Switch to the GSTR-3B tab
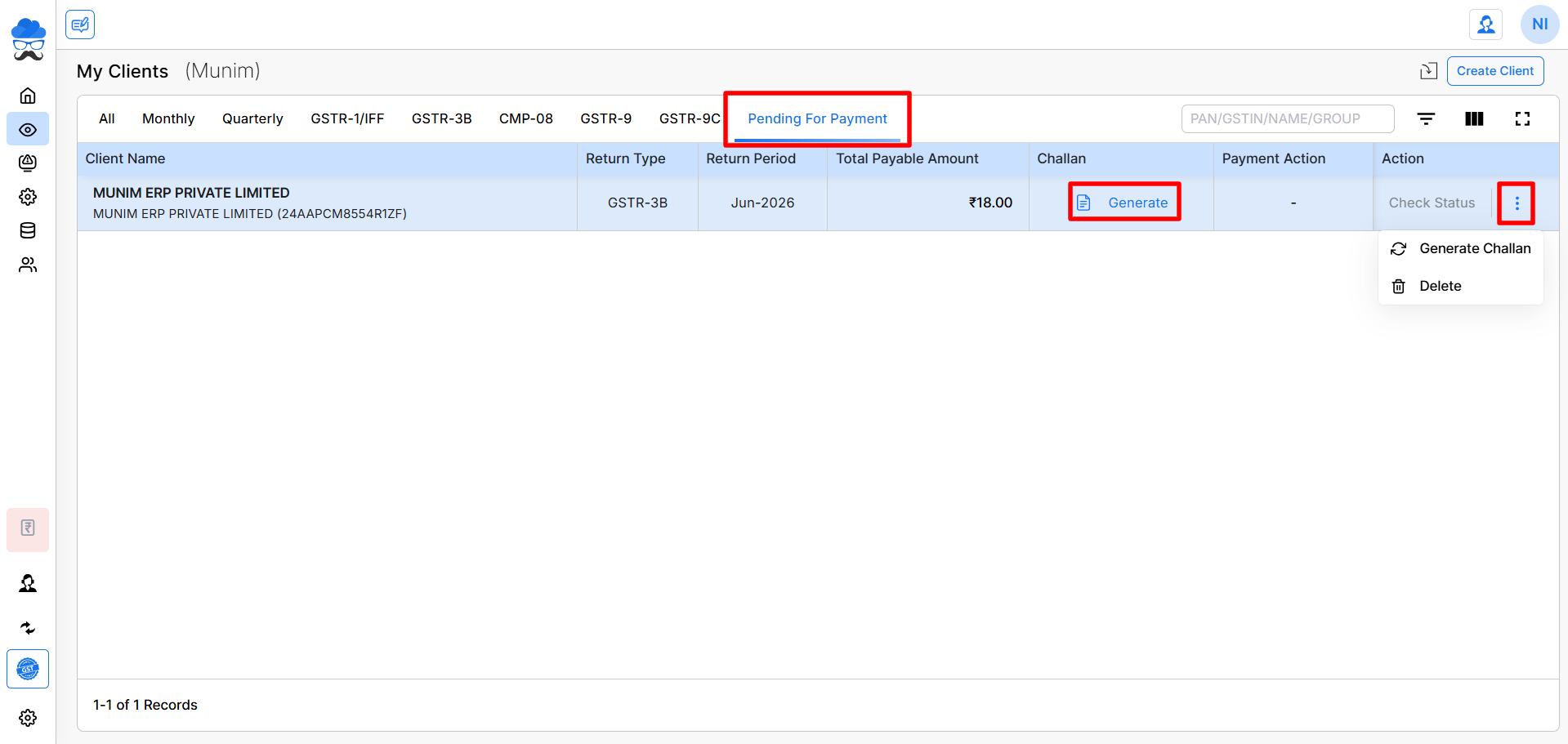 click(442, 118)
